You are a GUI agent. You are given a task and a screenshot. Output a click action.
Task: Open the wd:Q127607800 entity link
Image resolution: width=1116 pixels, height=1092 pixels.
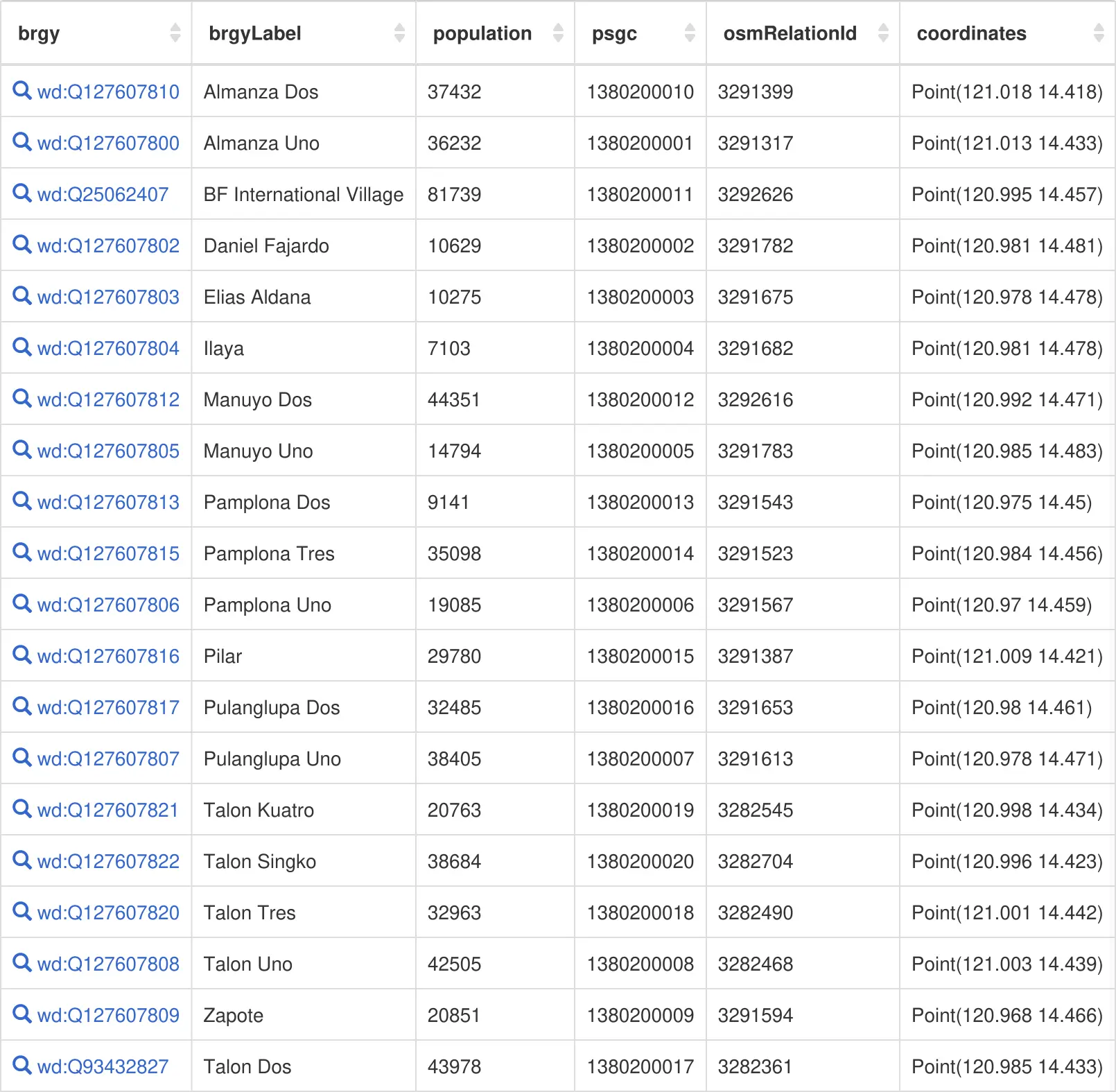coord(108,143)
